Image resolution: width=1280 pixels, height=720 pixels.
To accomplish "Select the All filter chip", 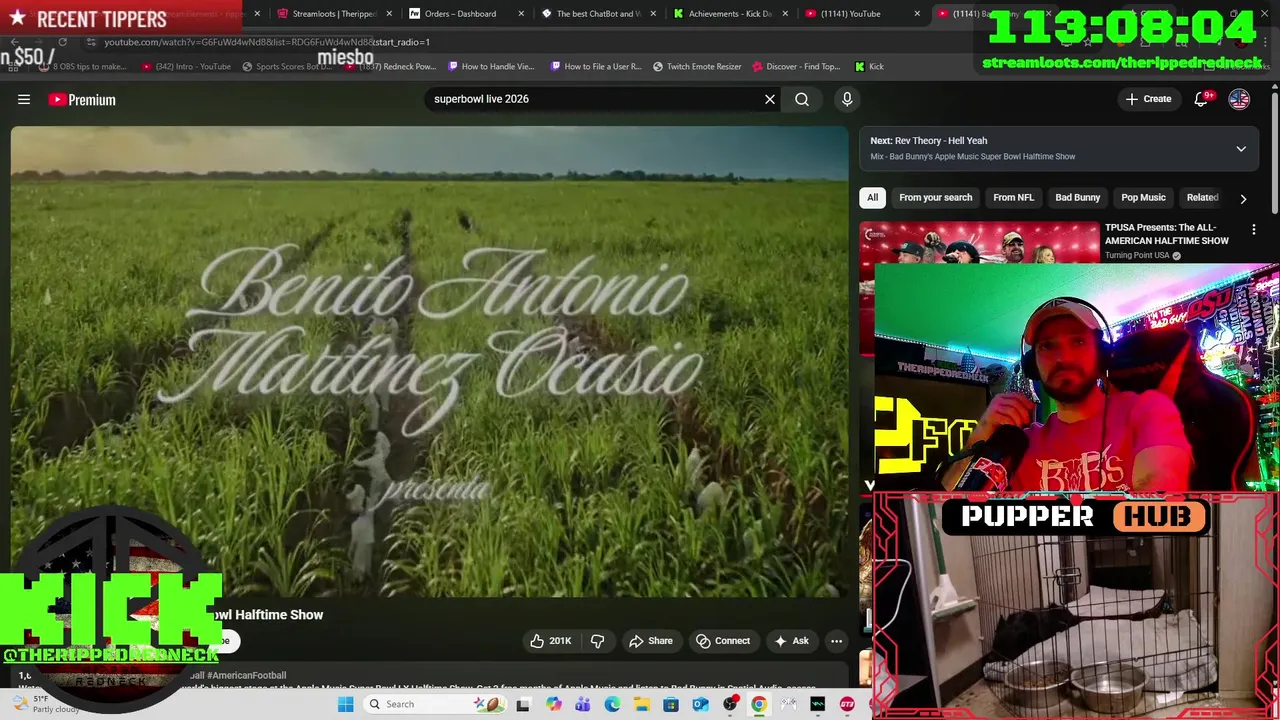I will coord(872,197).
